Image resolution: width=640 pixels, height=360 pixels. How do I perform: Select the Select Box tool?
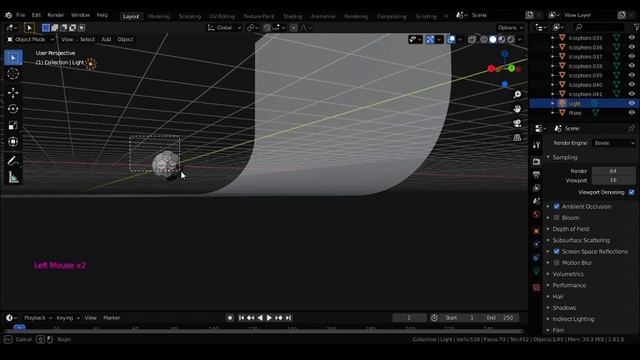coord(13,58)
